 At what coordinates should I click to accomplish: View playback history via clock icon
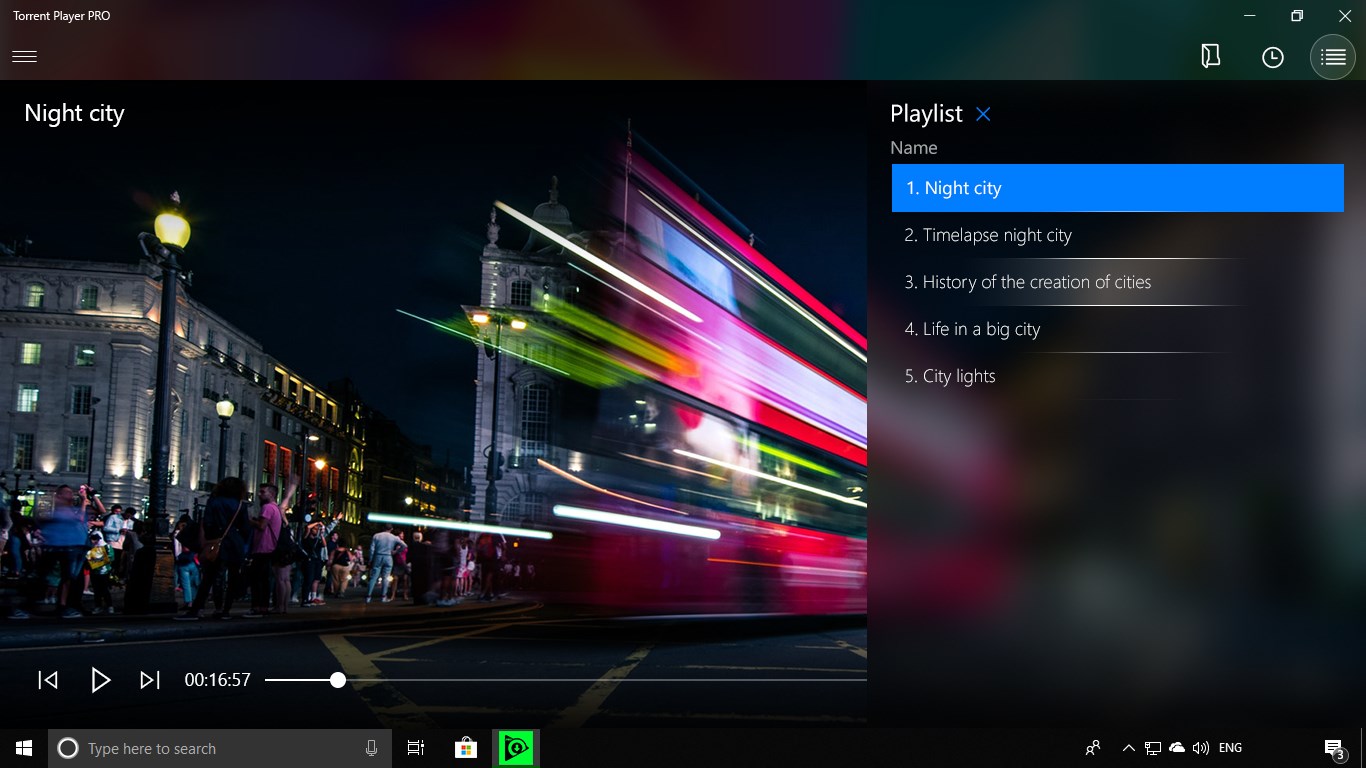1272,57
